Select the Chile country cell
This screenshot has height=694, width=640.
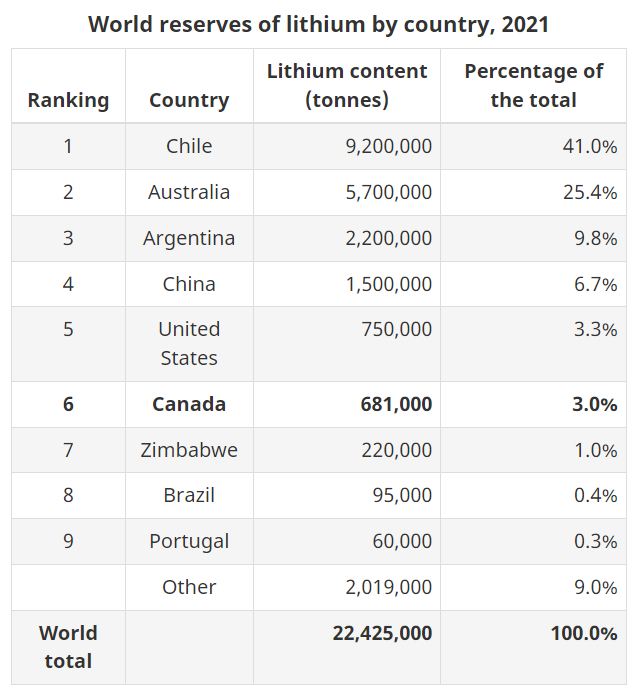[189, 146]
